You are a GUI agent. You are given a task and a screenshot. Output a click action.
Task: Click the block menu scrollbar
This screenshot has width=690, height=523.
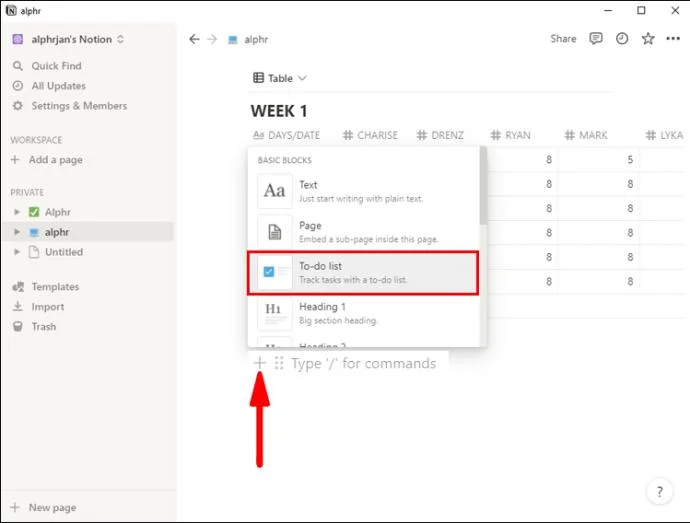483,186
